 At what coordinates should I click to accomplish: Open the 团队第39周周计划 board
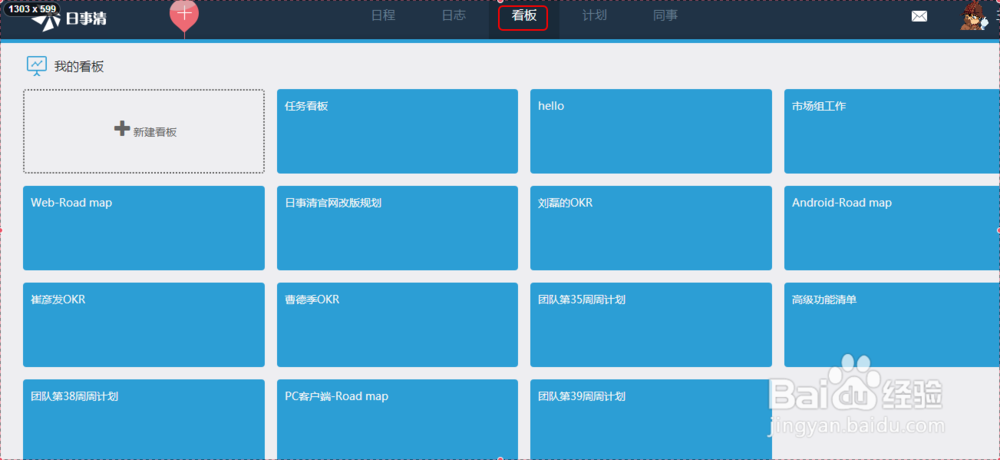pos(651,420)
